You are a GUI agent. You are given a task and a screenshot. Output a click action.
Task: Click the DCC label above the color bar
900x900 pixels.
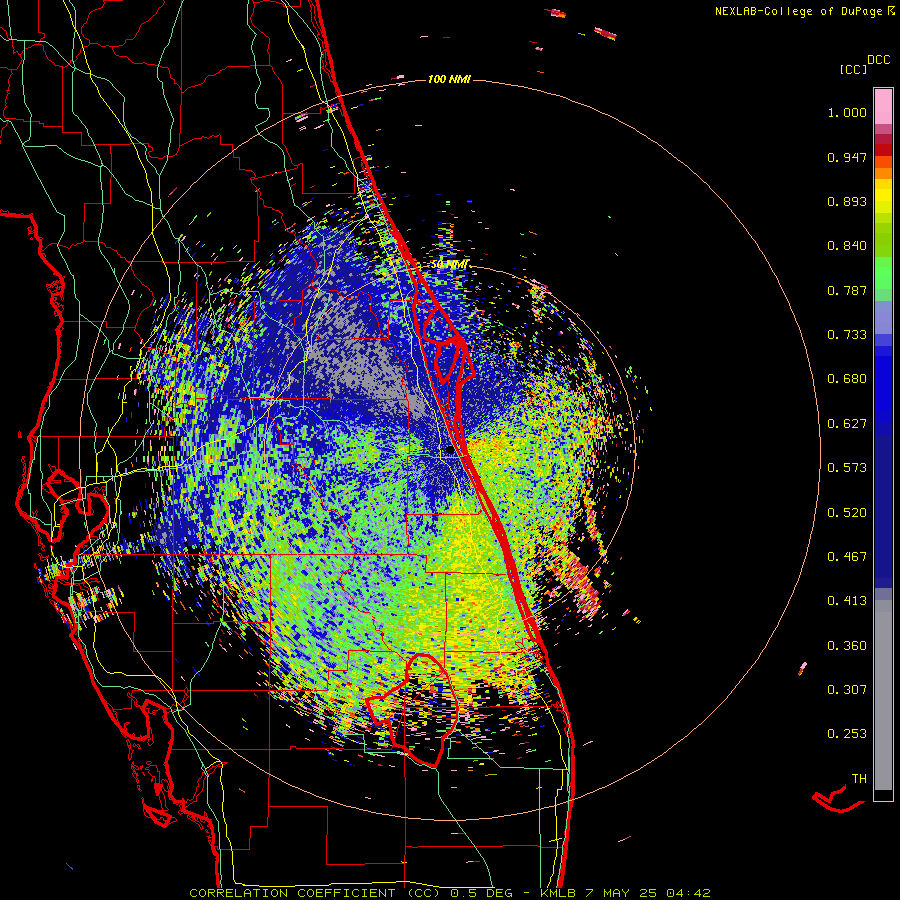879,60
